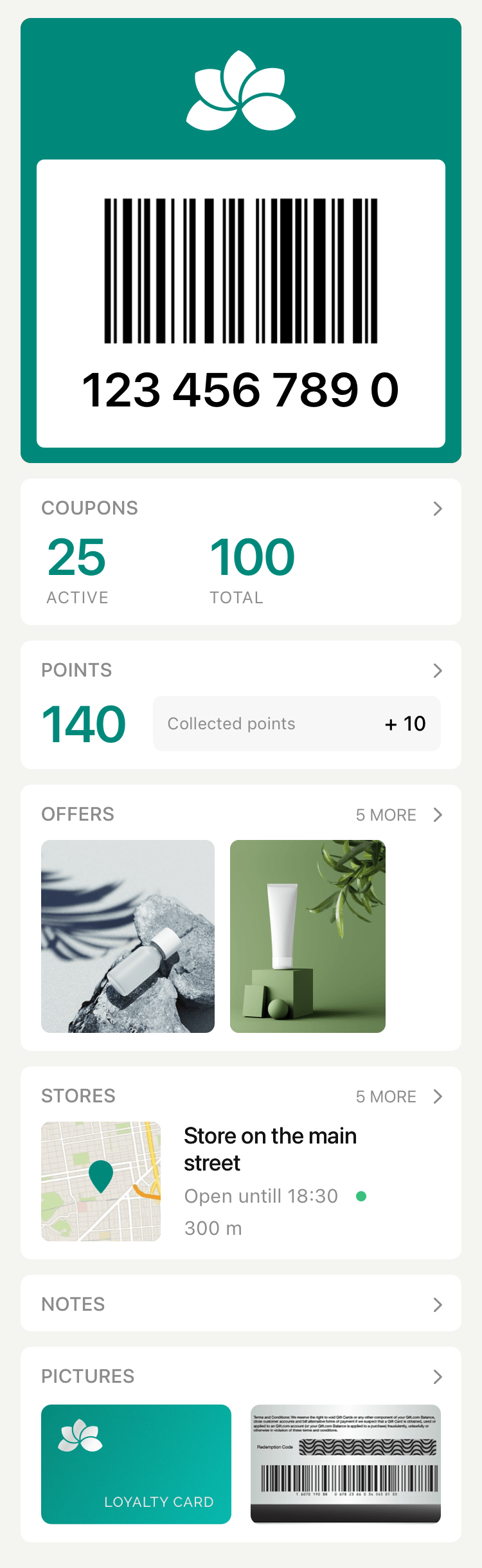Tap the map location pin
The image size is (482, 1568).
[x=101, y=1176]
